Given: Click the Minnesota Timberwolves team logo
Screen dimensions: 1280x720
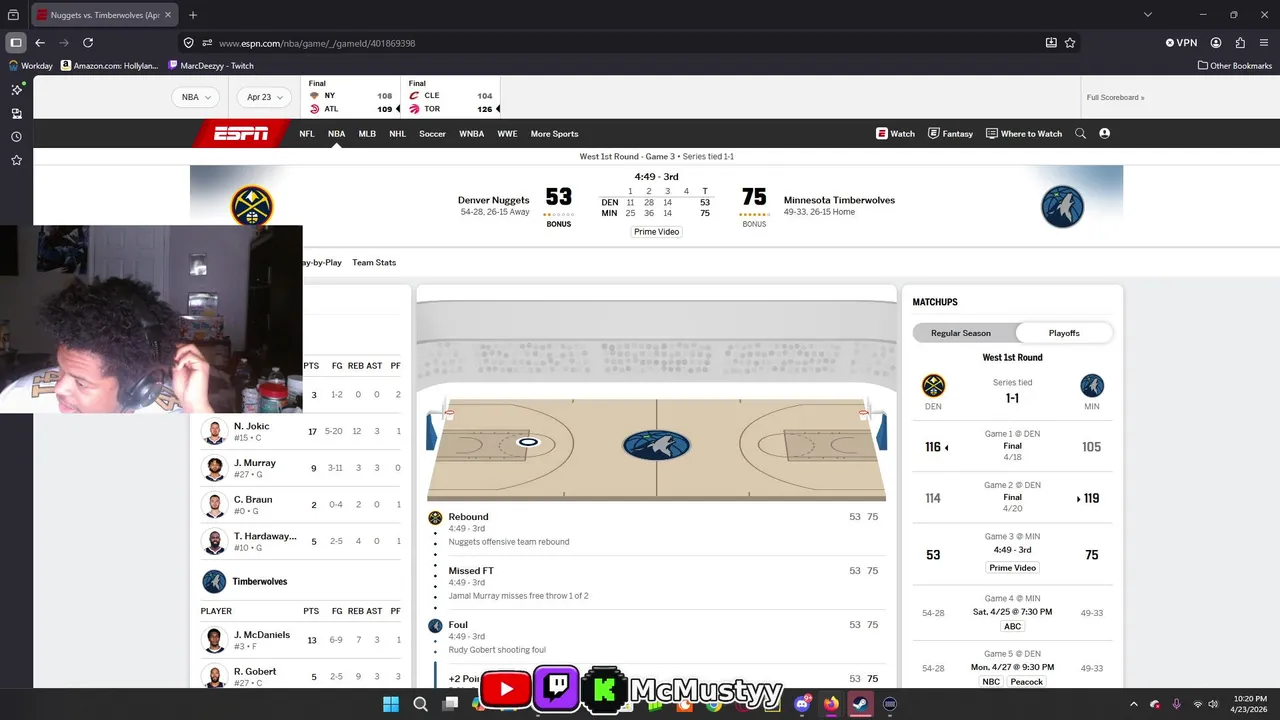Looking at the screenshot, I should tap(1062, 206).
